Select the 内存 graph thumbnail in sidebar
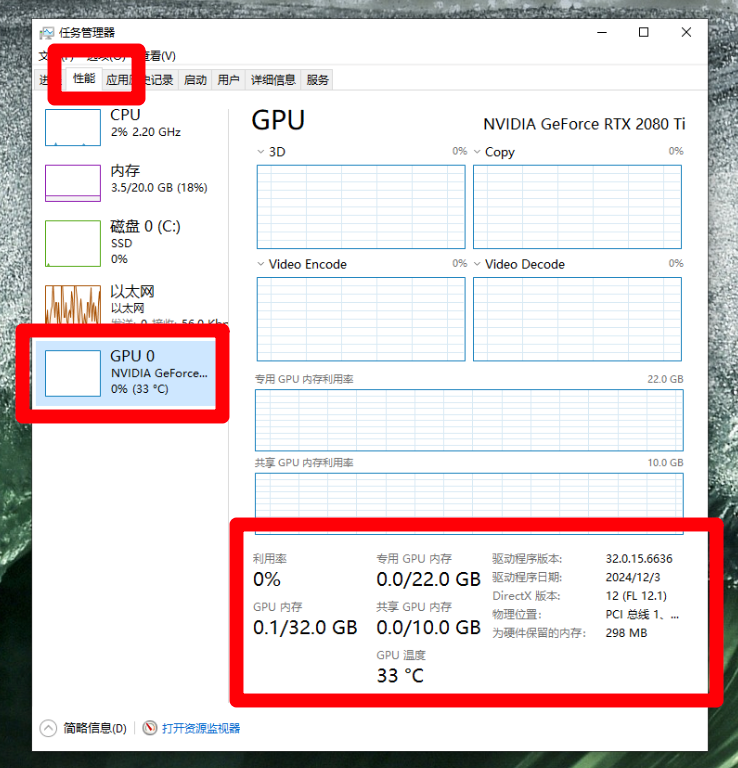This screenshot has width=738, height=768. [x=73, y=183]
